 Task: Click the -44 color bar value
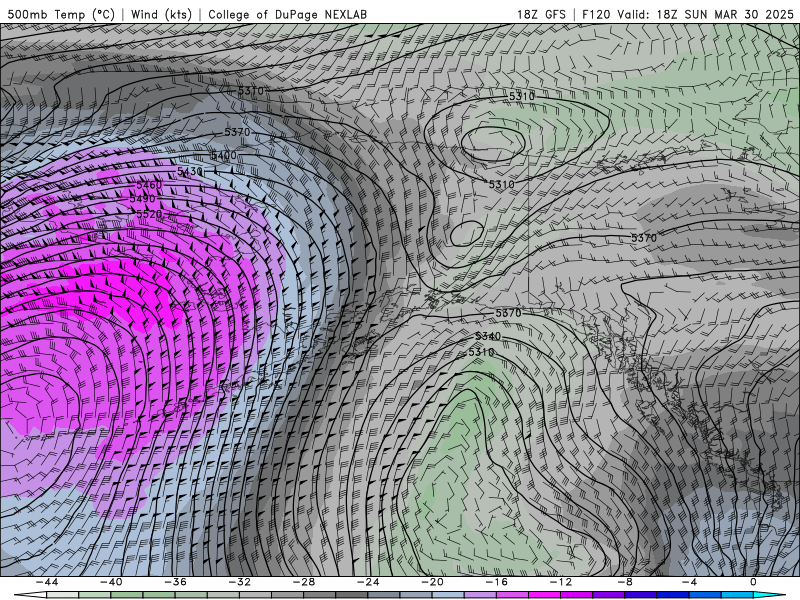[47, 582]
